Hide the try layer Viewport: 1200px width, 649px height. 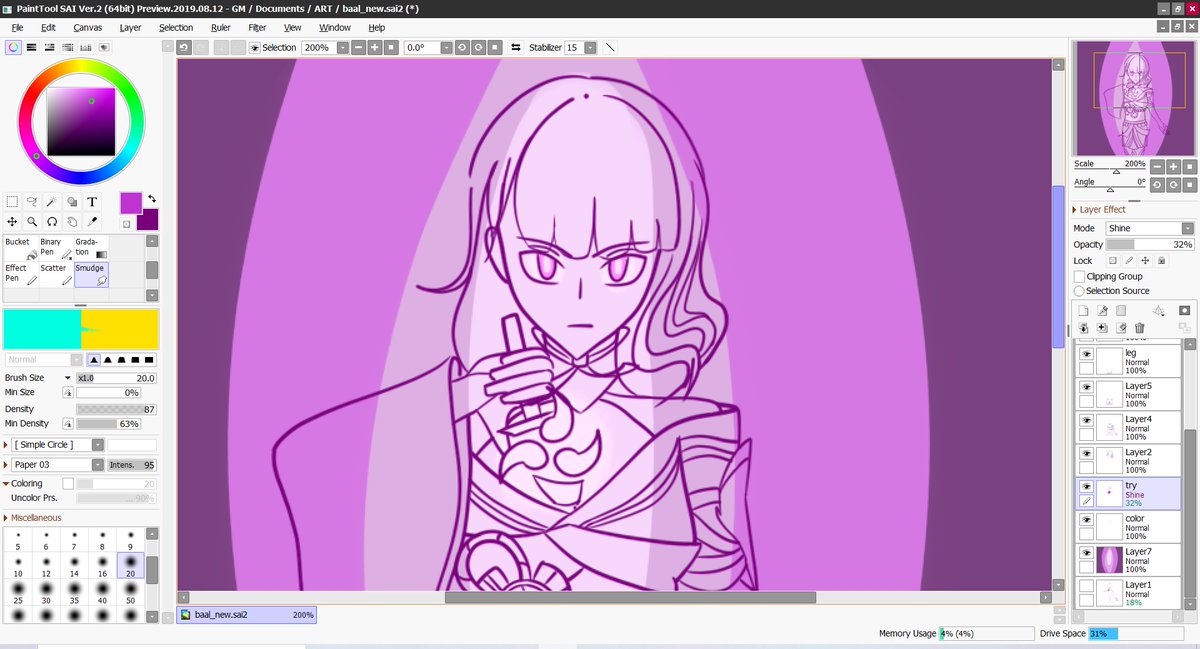pyautogui.click(x=1086, y=486)
